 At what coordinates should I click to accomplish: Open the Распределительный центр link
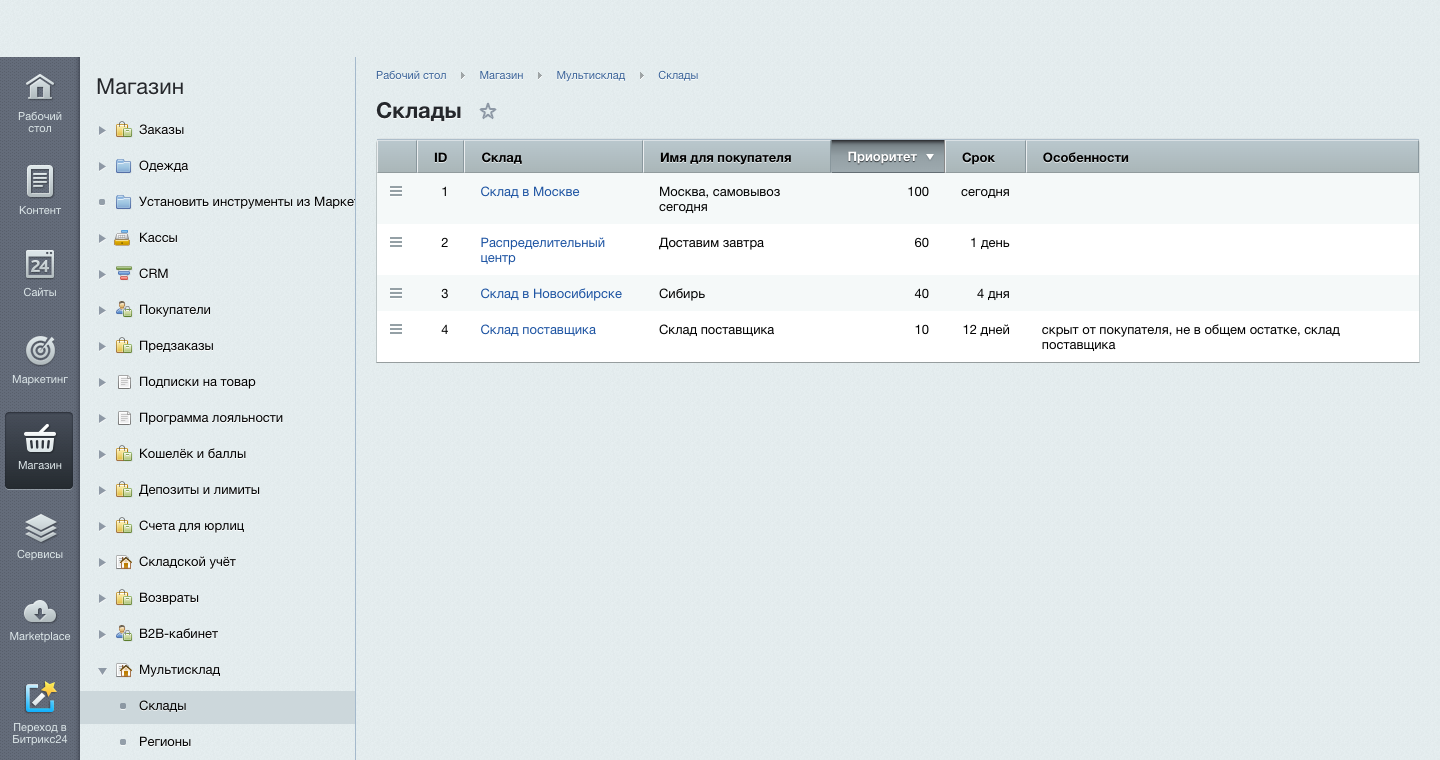click(543, 250)
